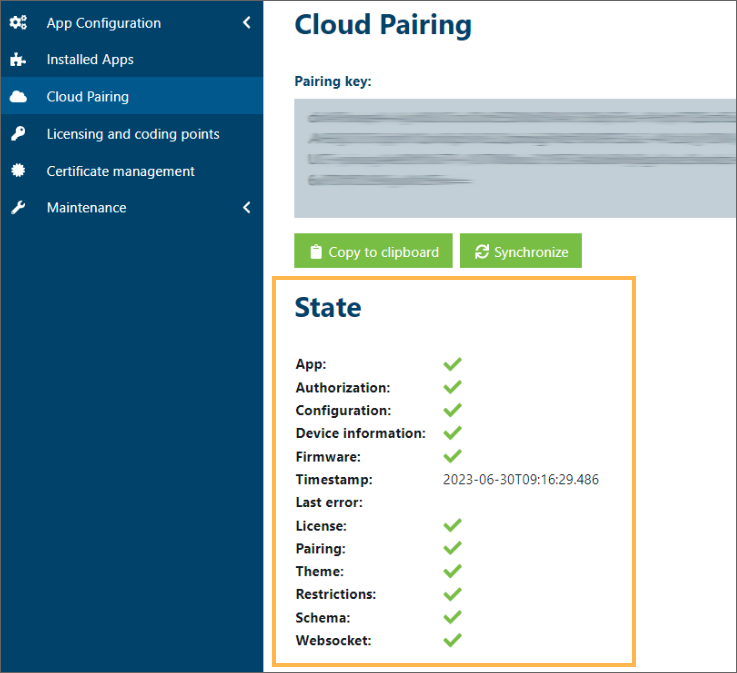Click the 'Firmware:' label

tap(328, 457)
